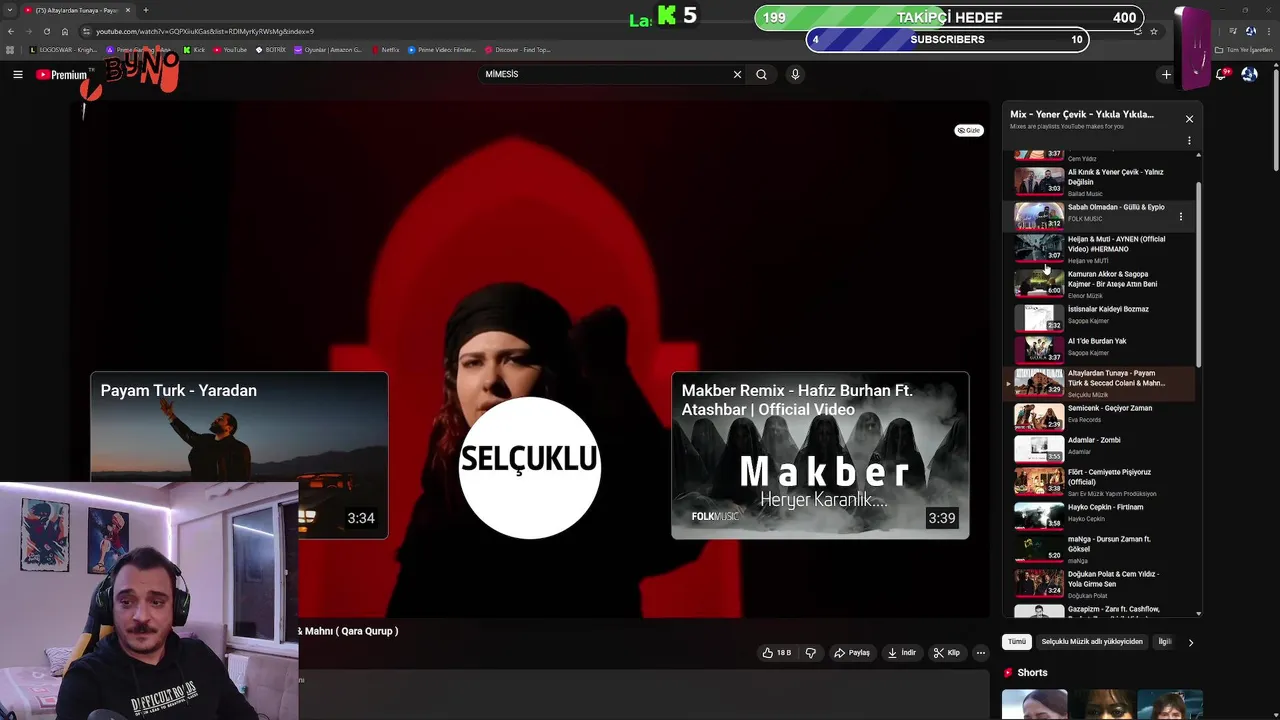
Task: Play maNga - Dursun Zaman ft. Göksel
Action: tap(1099, 549)
